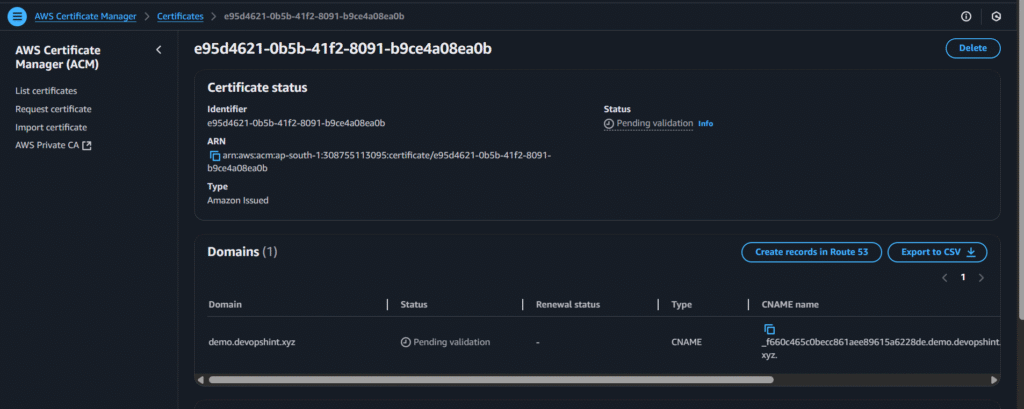Click the Amazon Issued type value
The image size is (1024, 409).
238,201
